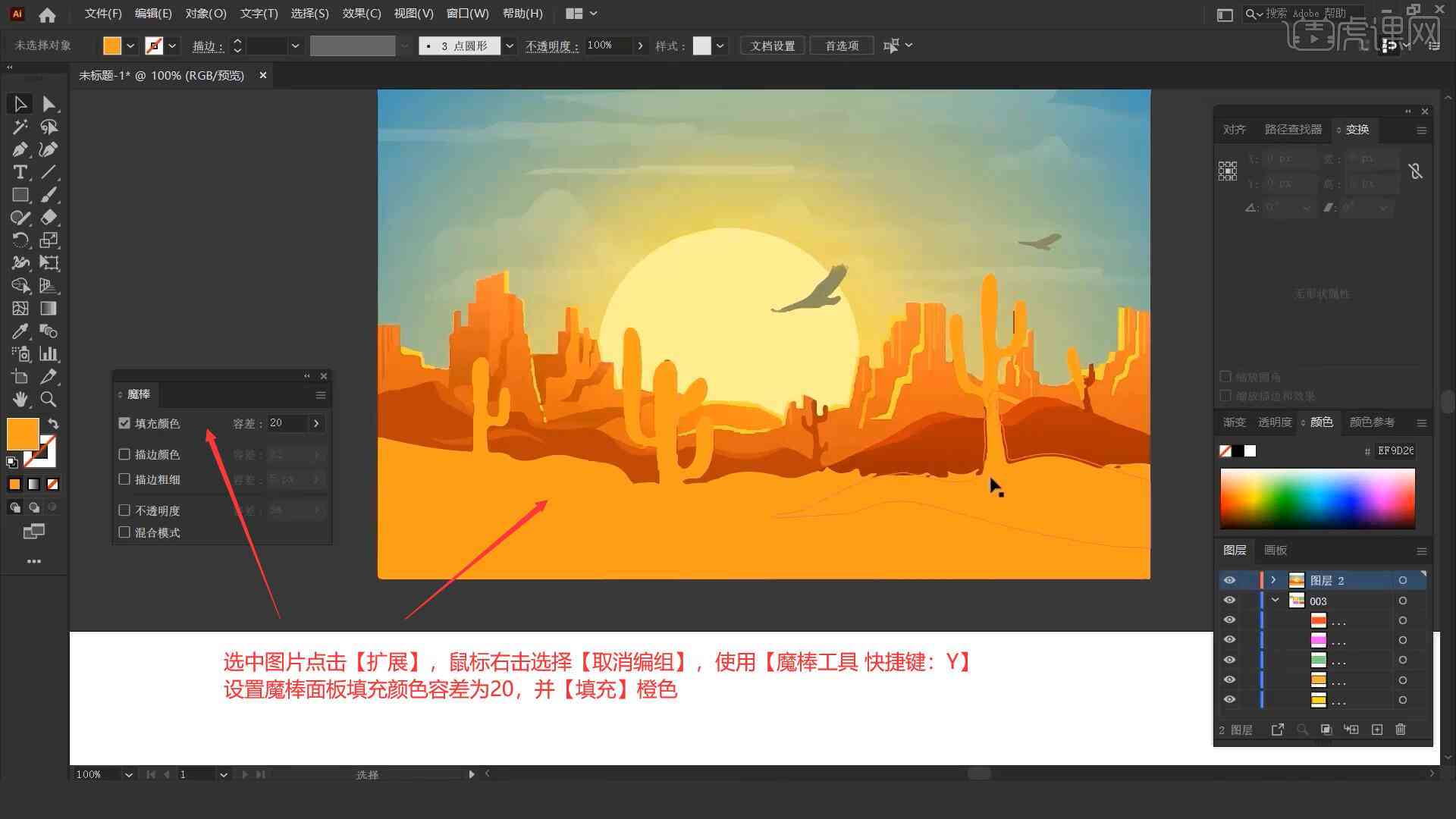Enable 描边颜色 option in Magic Wand
The height and width of the screenshot is (819, 1456).
click(x=124, y=454)
